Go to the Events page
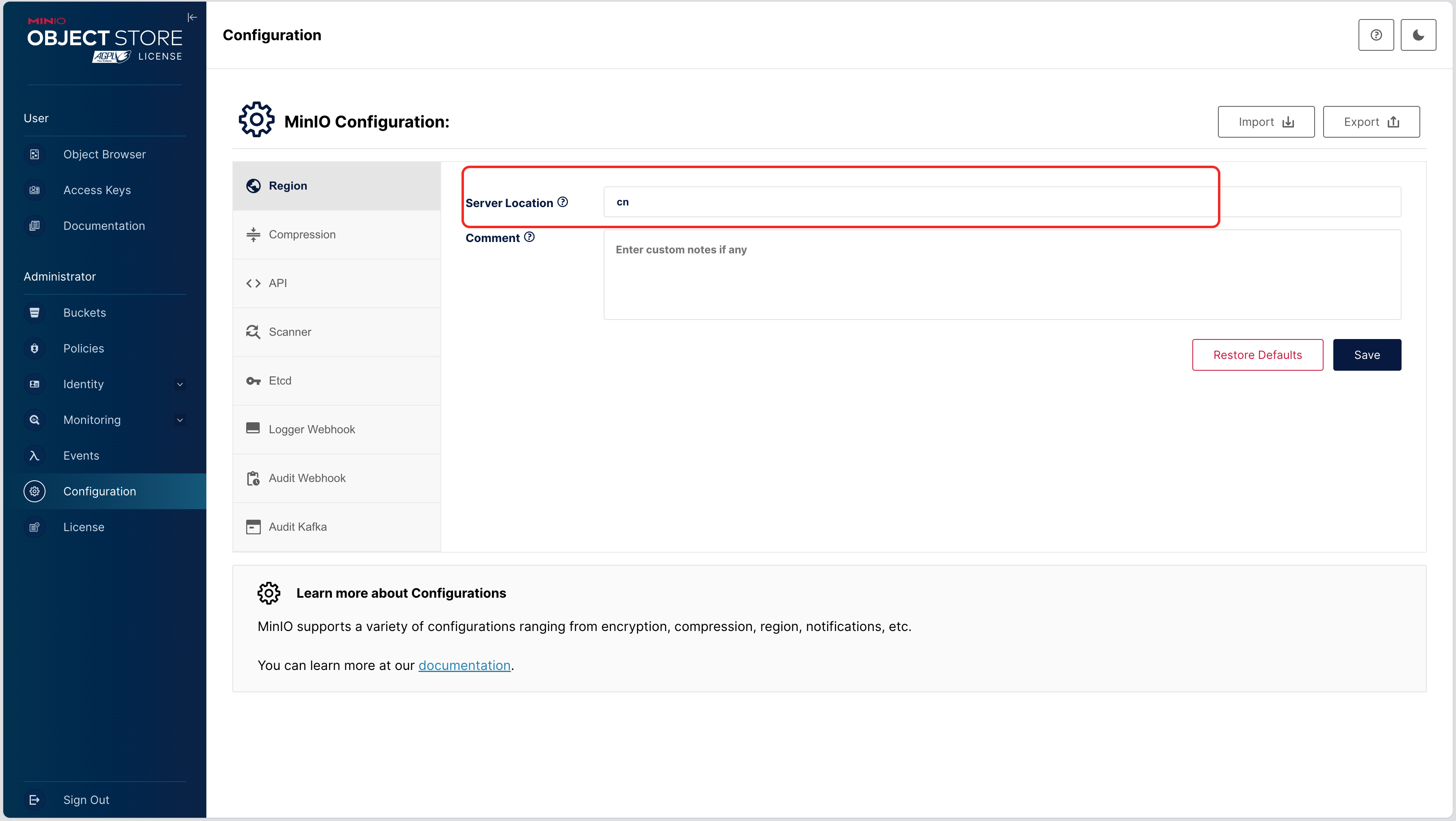The height and width of the screenshot is (821, 1456). [104, 456]
